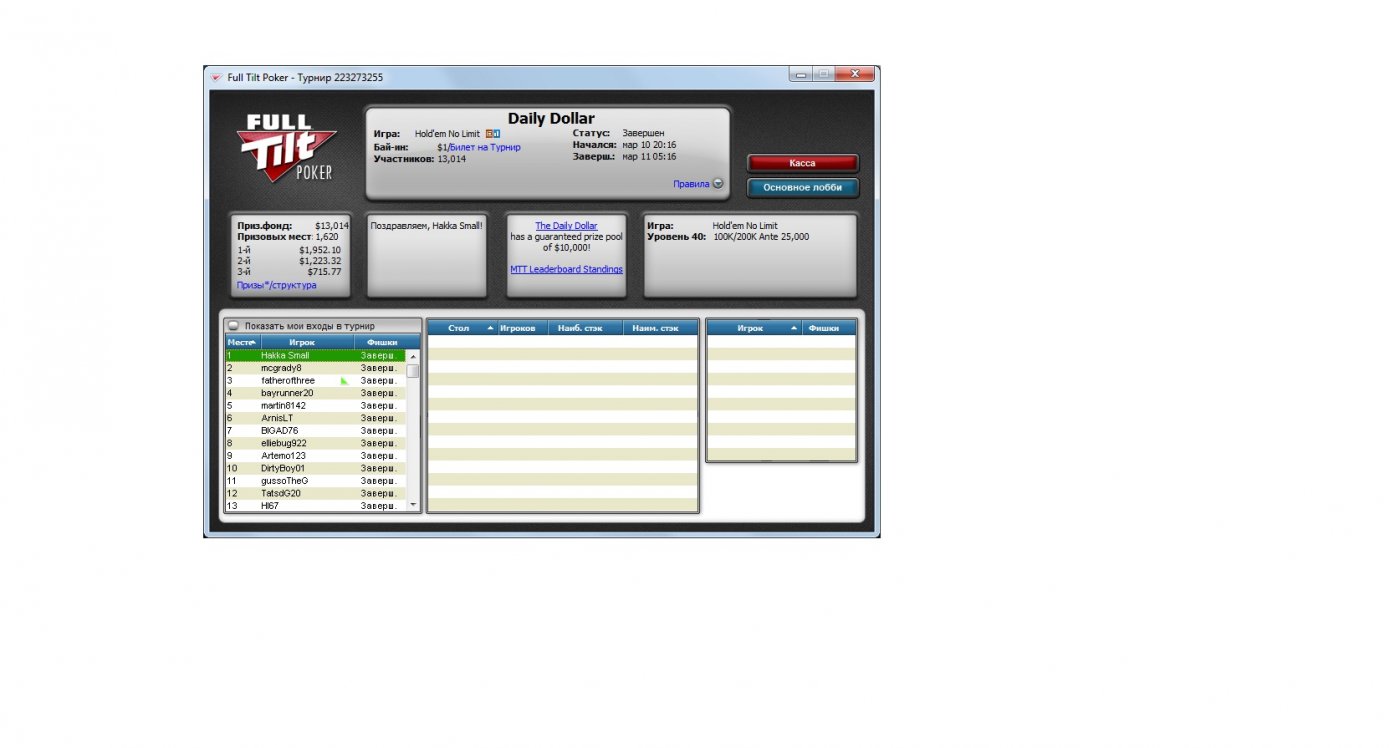Select player elliebug922 in standings
1400x748 pixels.
coord(316,443)
